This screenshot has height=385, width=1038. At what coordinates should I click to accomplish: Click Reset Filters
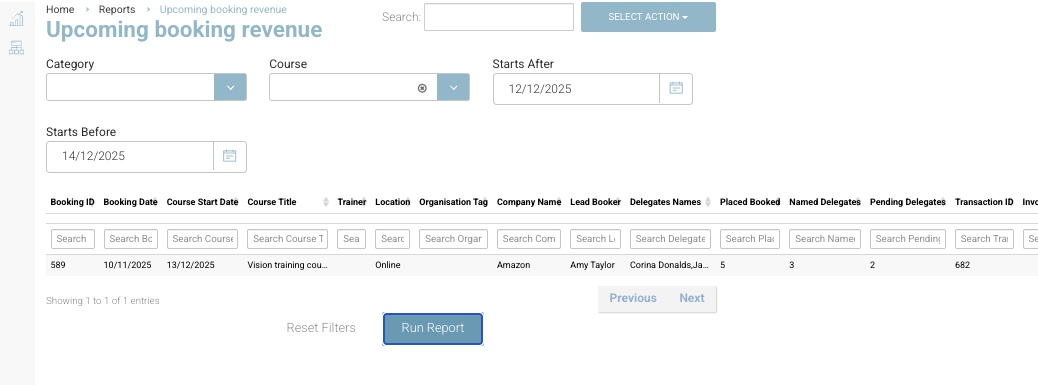tap(321, 328)
